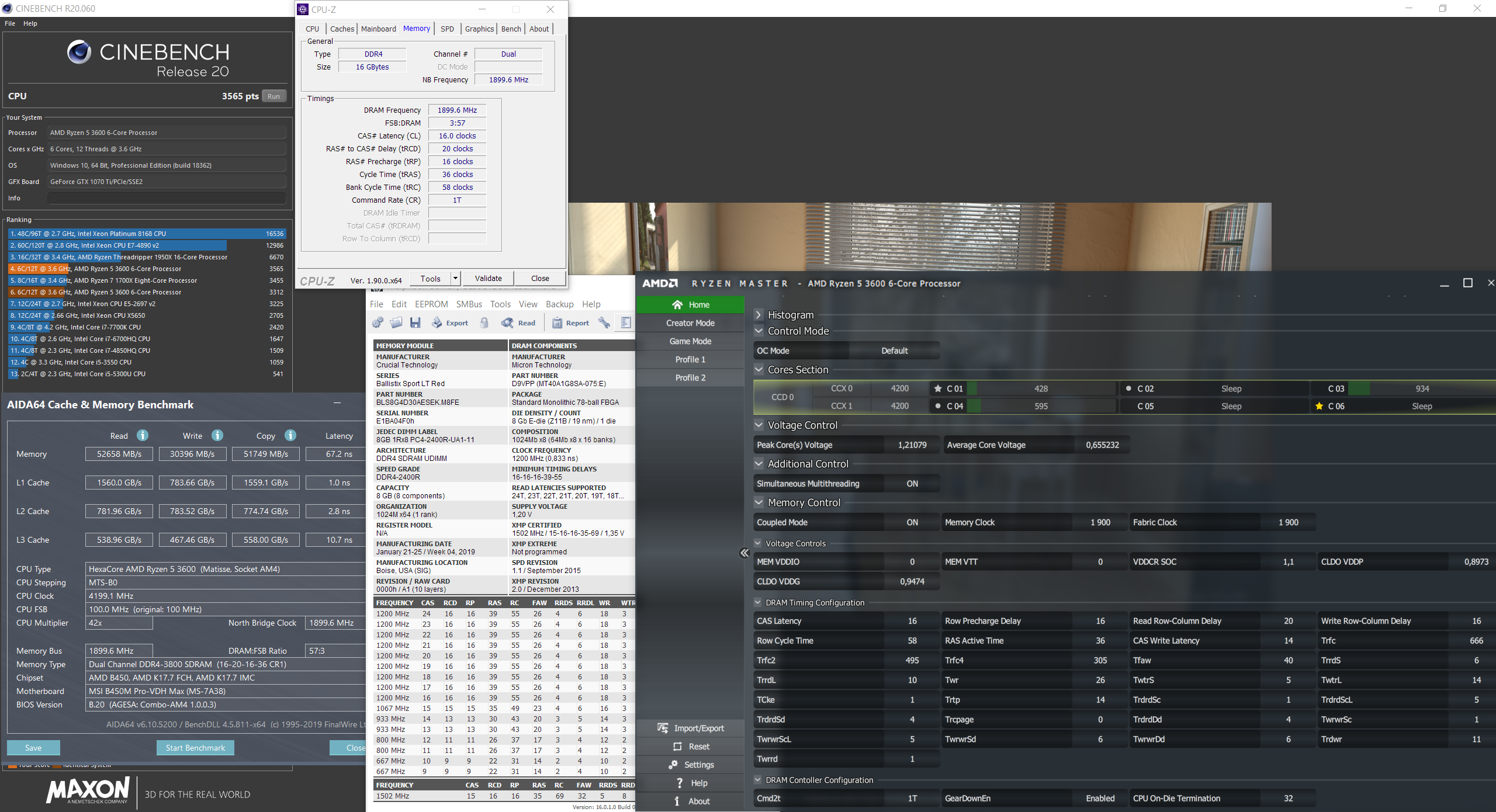Click the wrench icon beside Report
This screenshot has width=1496, height=812.
(604, 322)
